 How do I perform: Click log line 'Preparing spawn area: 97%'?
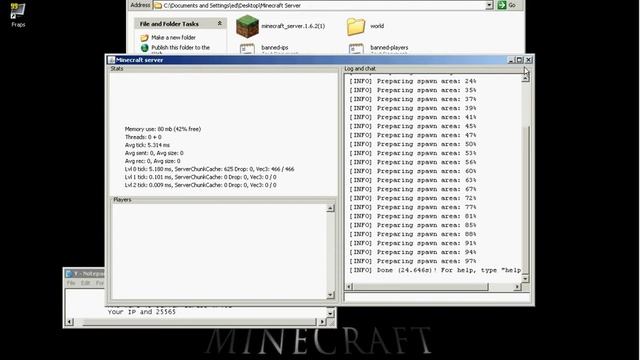coord(413,261)
